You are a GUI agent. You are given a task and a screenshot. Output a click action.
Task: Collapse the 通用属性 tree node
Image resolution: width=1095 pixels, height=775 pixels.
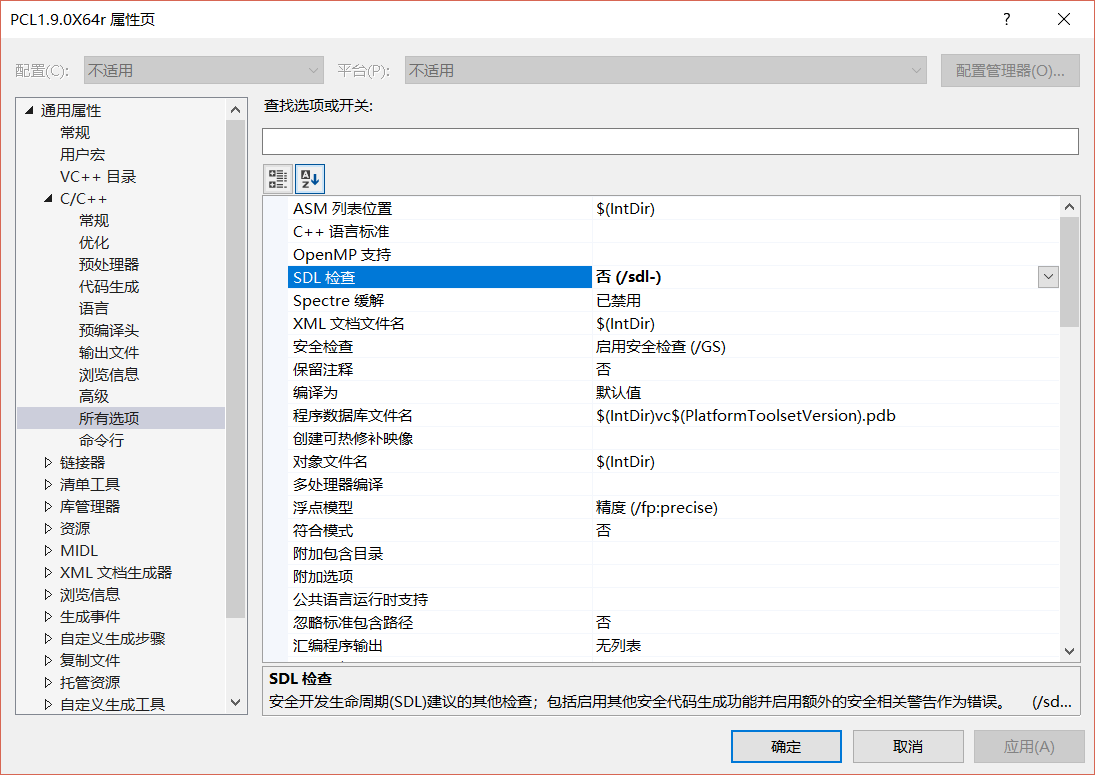click(29, 110)
